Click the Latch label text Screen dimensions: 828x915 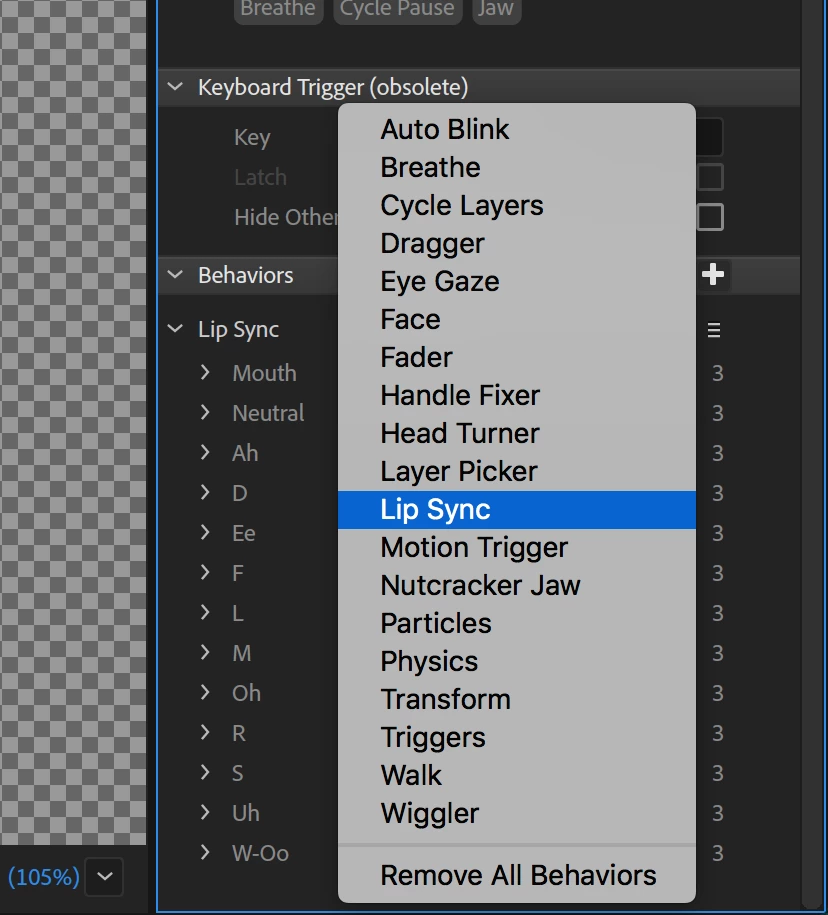point(260,177)
